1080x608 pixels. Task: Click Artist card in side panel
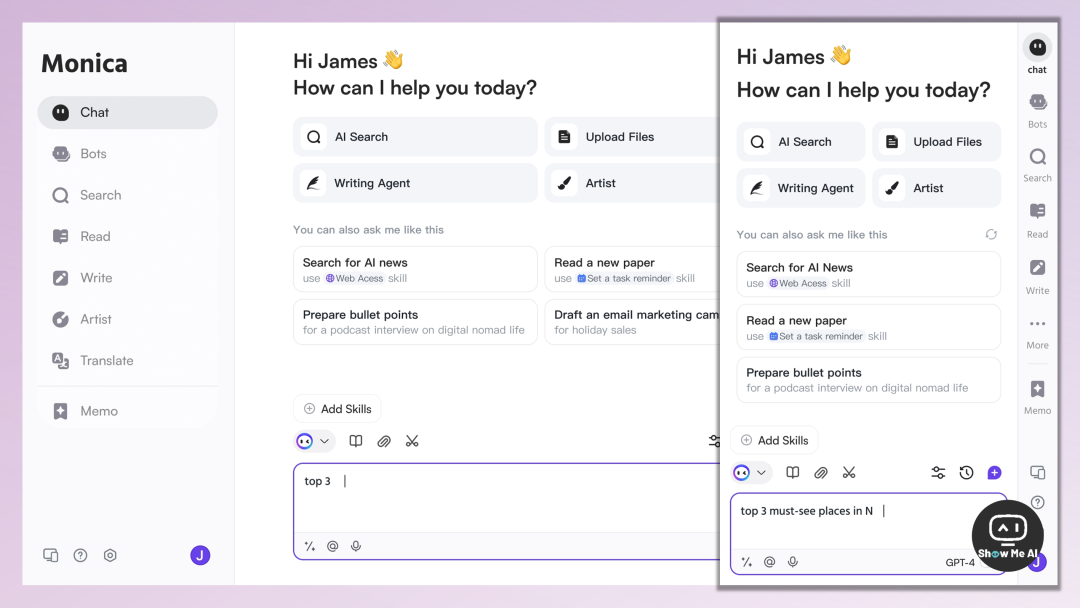937,188
